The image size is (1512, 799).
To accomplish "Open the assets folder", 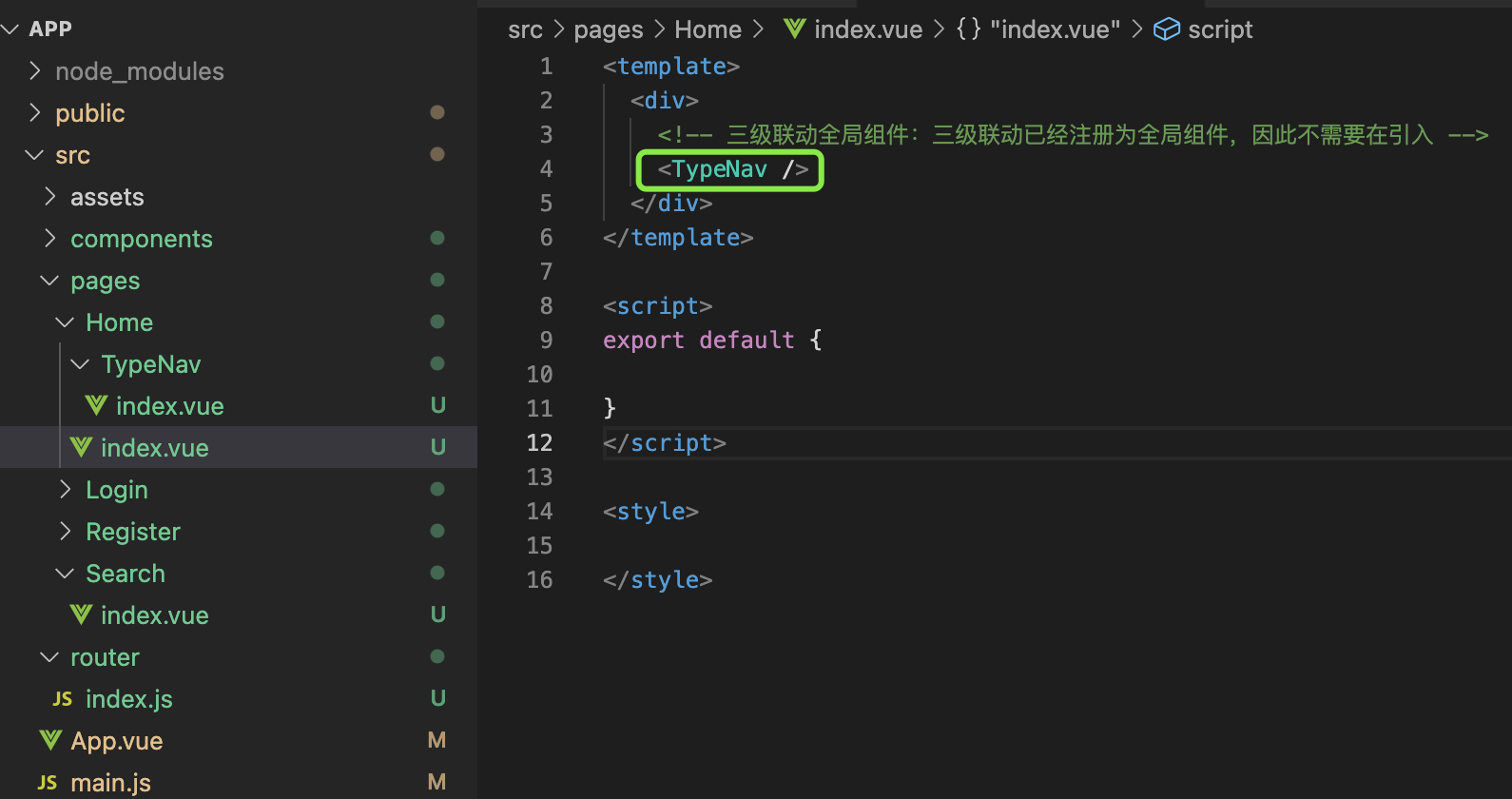I will tap(107, 197).
